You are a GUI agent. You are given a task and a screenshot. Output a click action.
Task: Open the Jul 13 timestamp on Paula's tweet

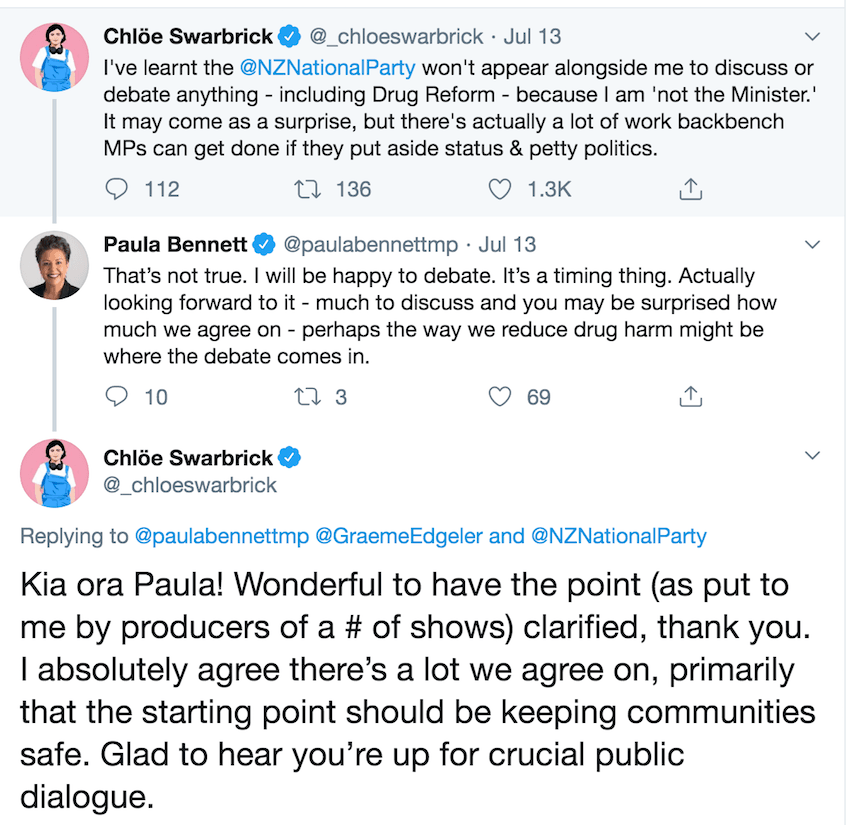pos(507,244)
